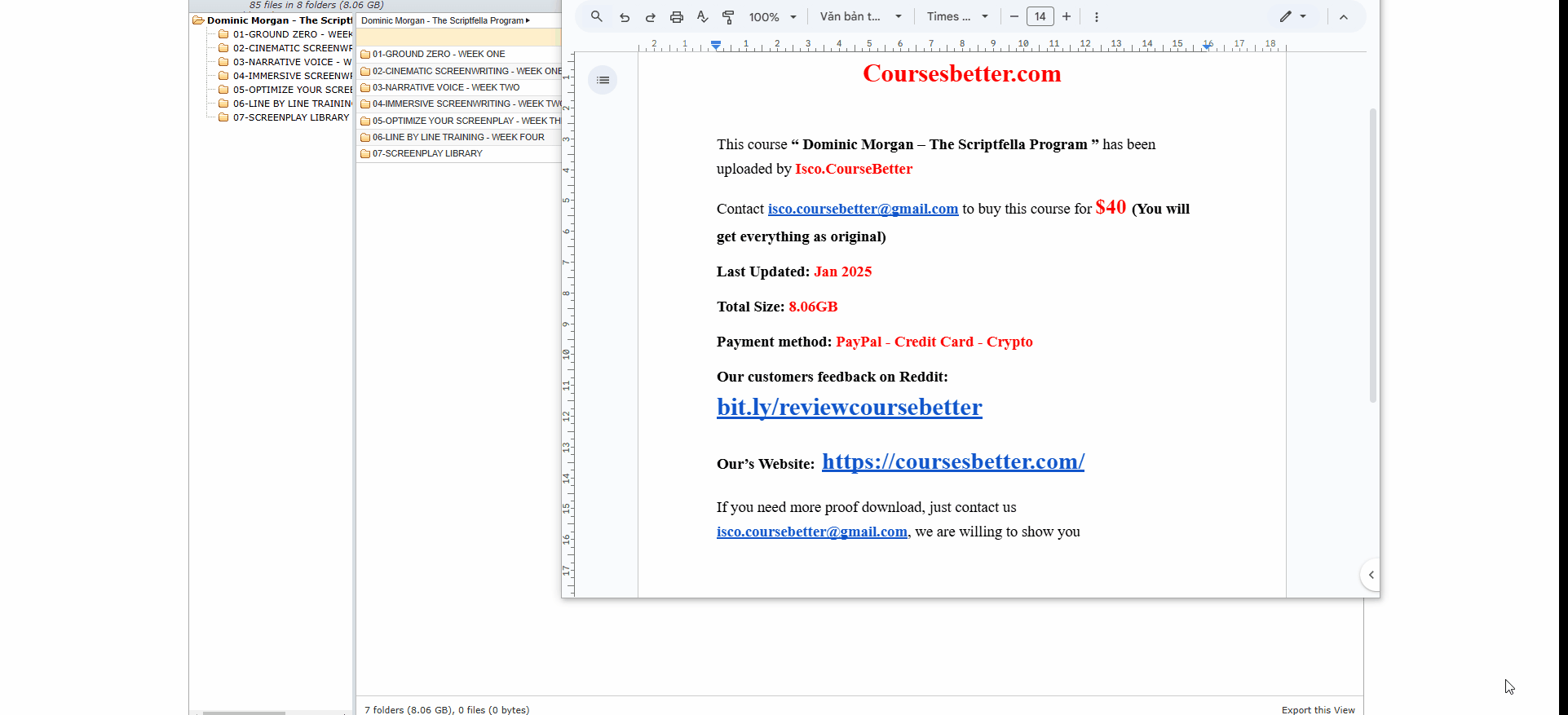
Task: Print the document
Action: tap(677, 17)
